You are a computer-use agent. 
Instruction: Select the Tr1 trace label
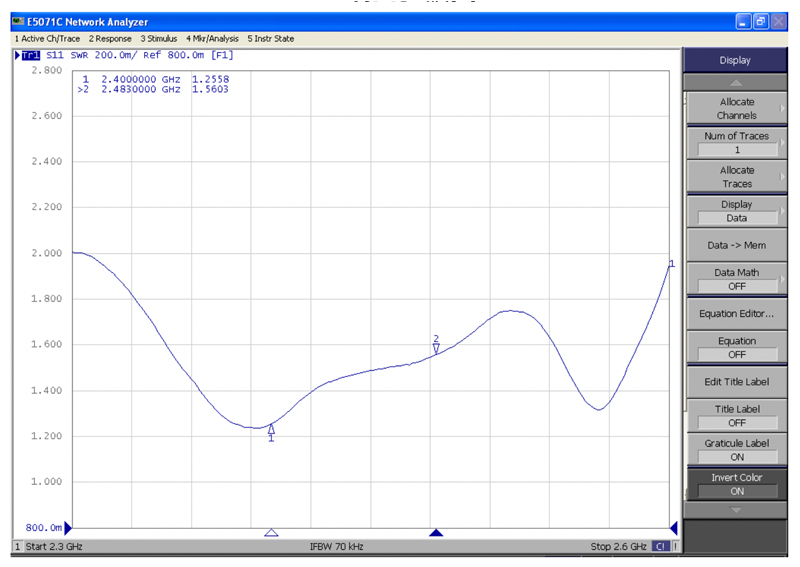coord(30,56)
